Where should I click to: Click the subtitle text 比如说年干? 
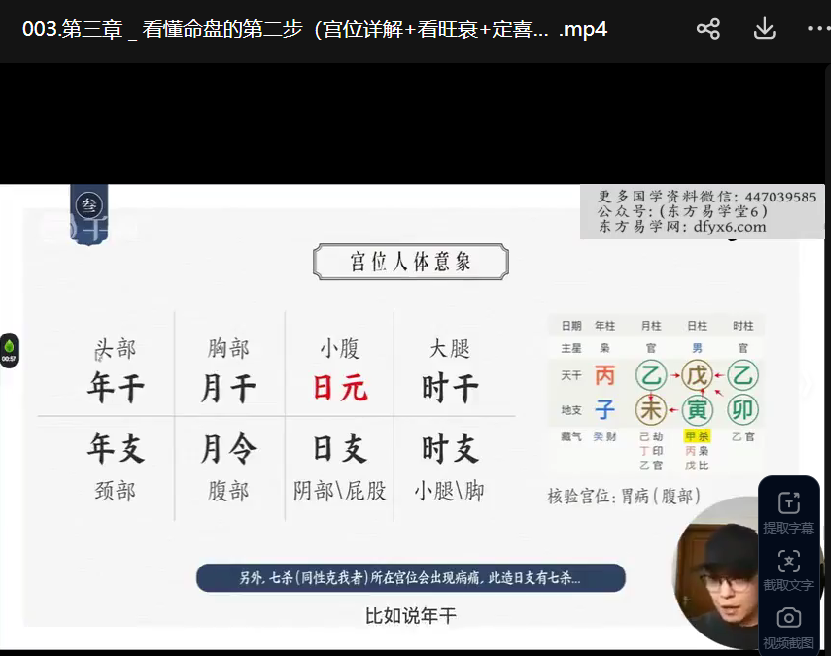(410, 616)
